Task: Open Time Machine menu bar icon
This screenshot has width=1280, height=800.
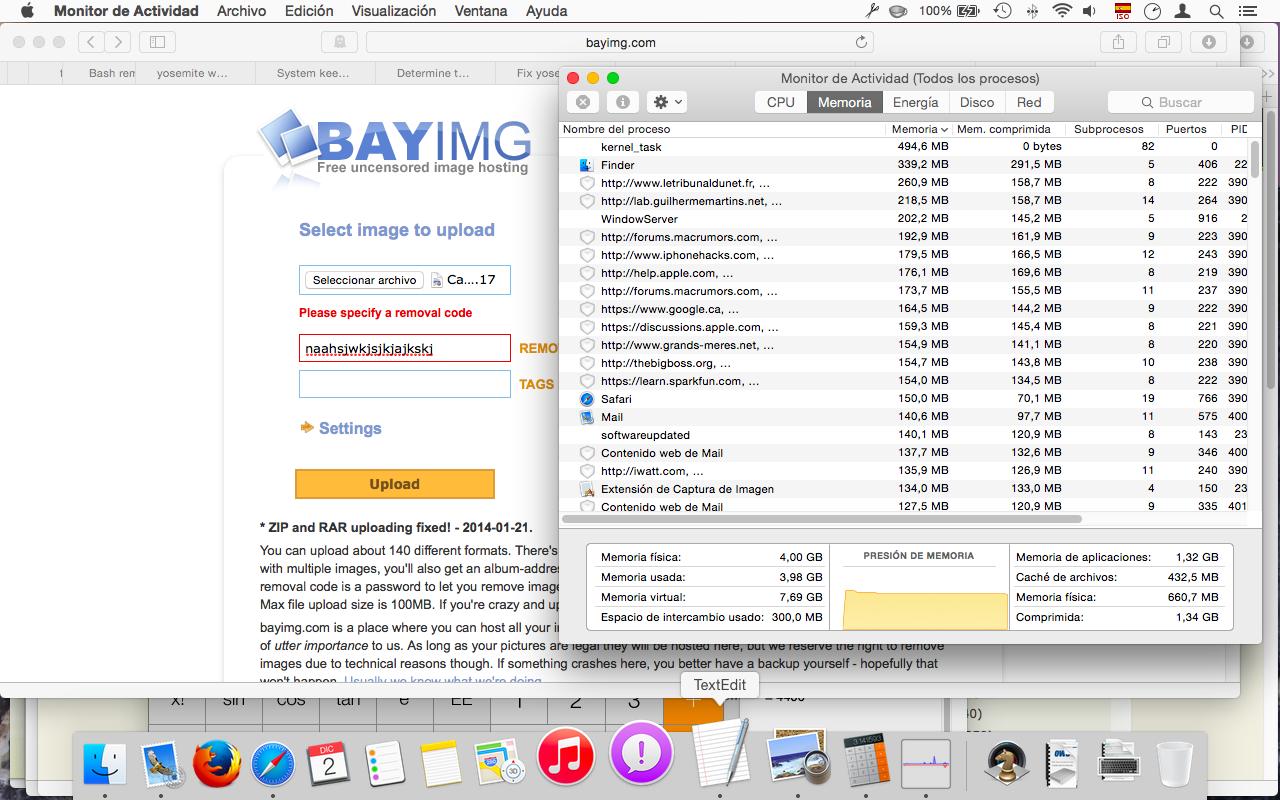Action: [x=1003, y=11]
